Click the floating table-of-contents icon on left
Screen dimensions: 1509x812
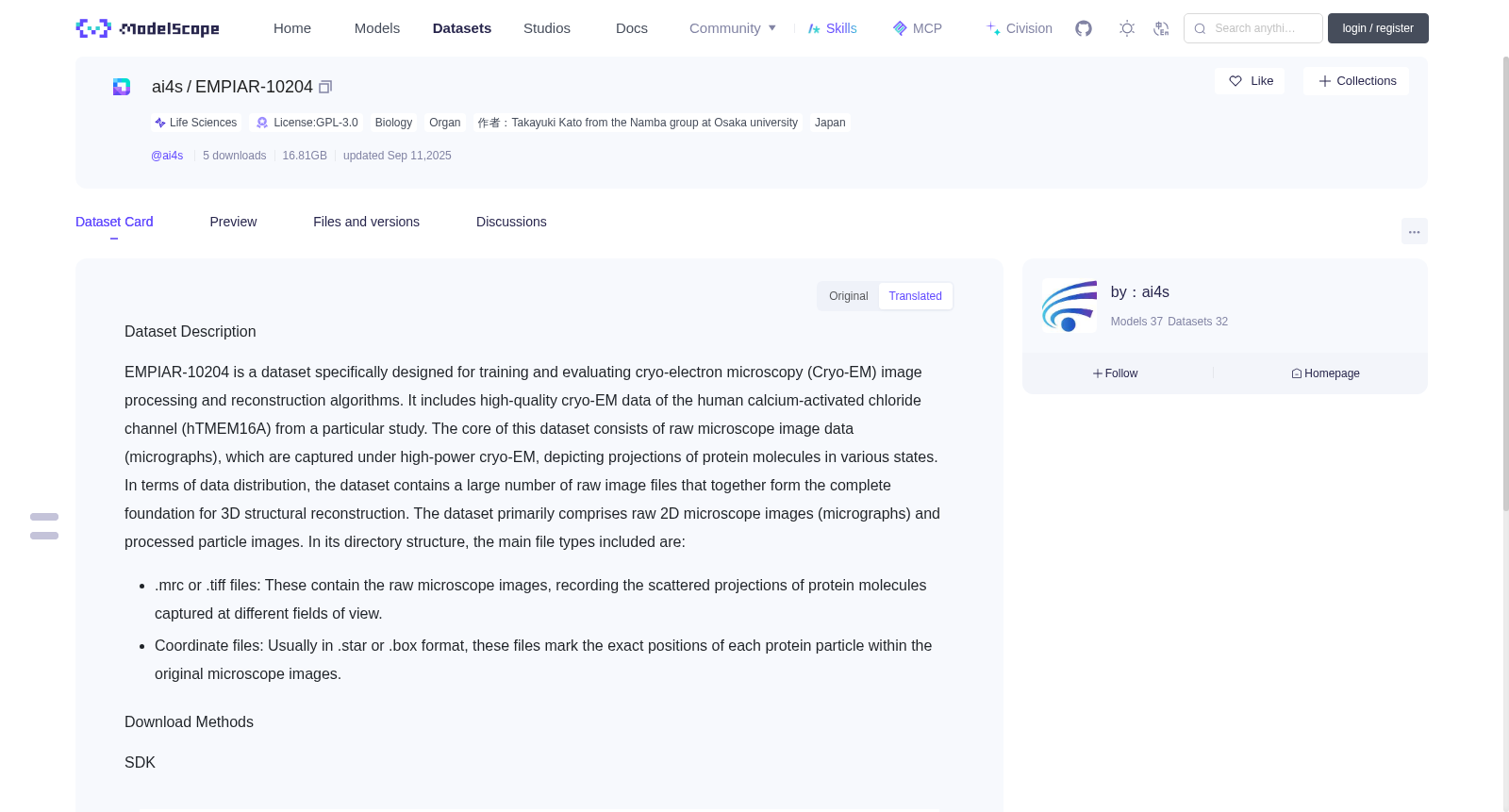point(44,526)
